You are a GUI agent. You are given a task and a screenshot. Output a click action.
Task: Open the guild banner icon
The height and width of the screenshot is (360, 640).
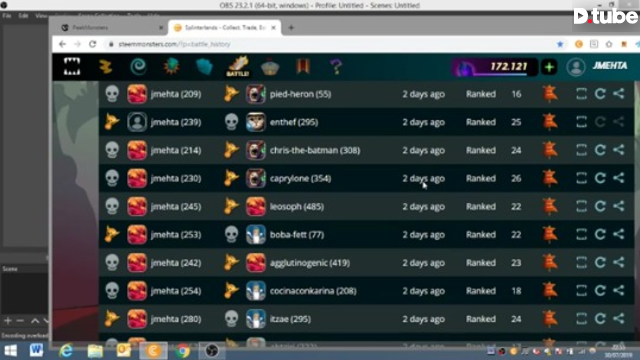tap(303, 66)
